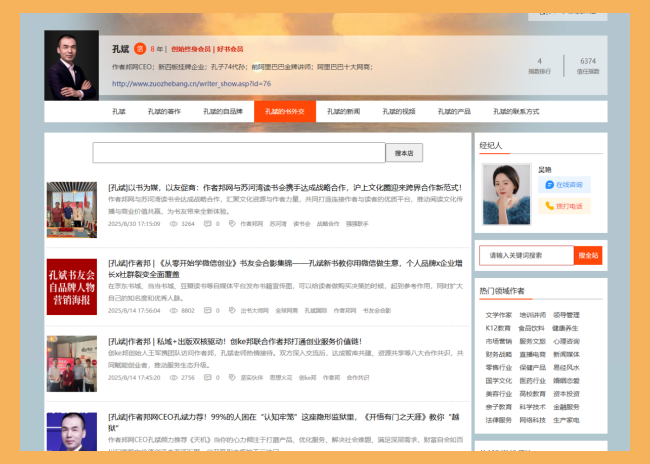Click the view-count eye icon of first article

[172, 224]
